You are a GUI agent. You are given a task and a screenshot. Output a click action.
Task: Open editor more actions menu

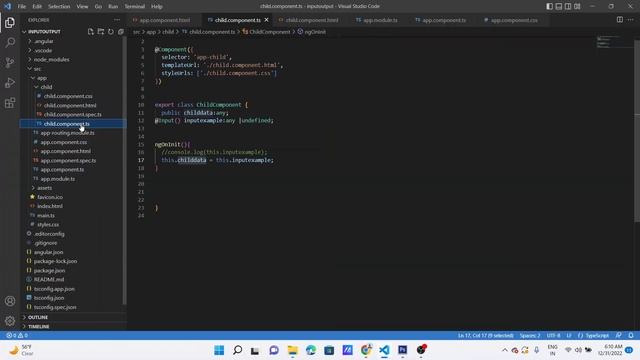tap(631, 20)
